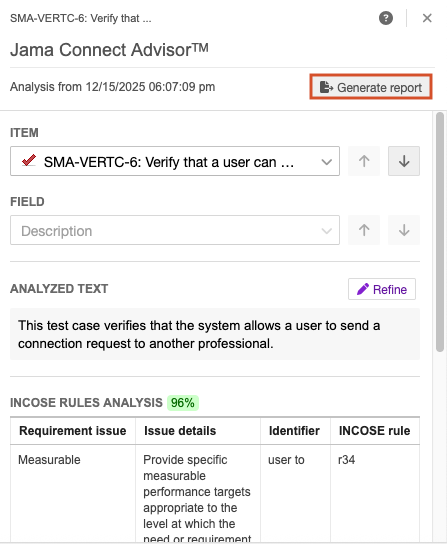Viewport: 447px width, 544px height.
Task: Click the SMA-VERTC-6 panel header title
Action: tap(81, 18)
